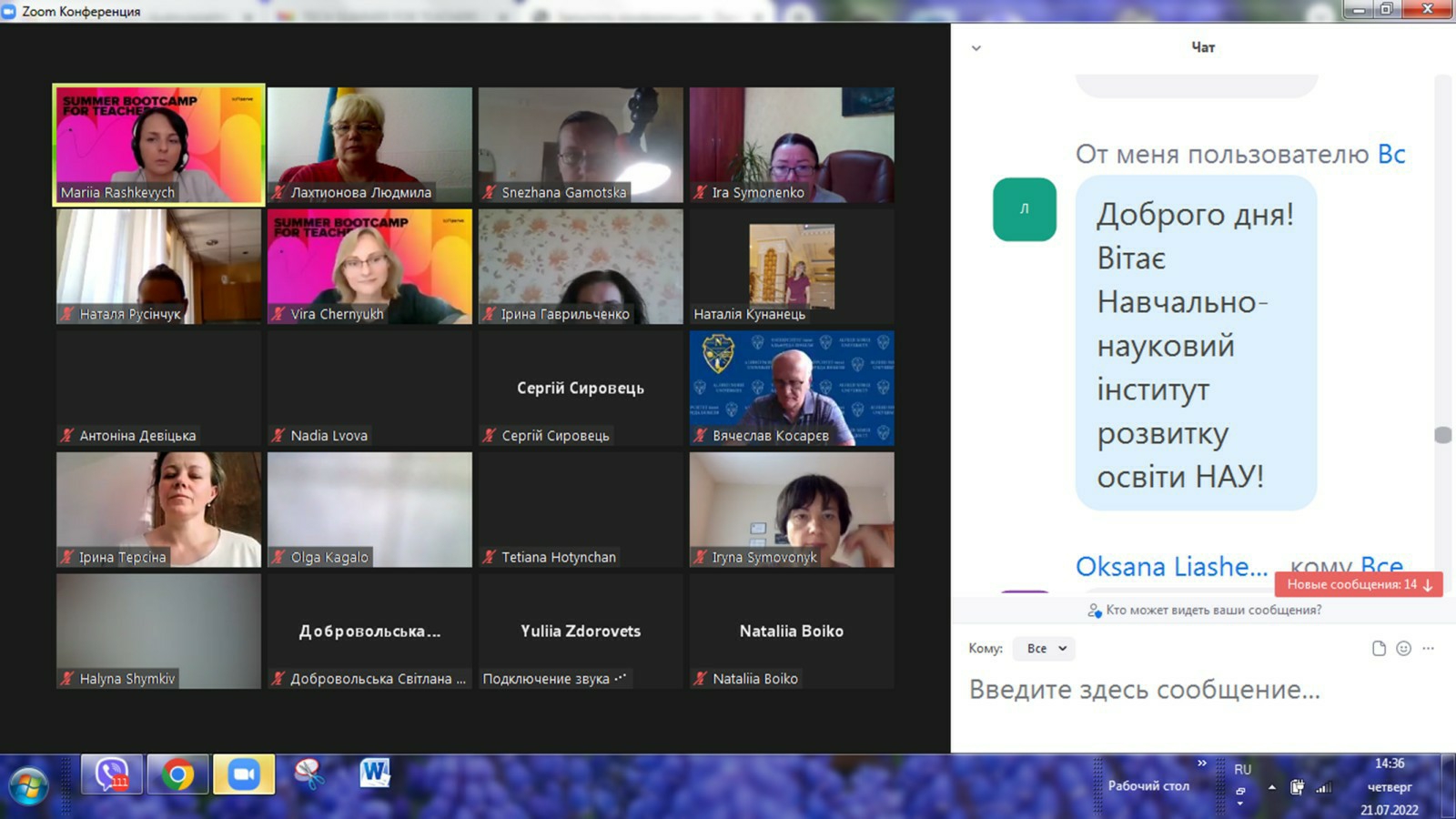Expand the 'Кому: Все' recipient dropdown
The image size is (1456, 819).
pos(1045,648)
